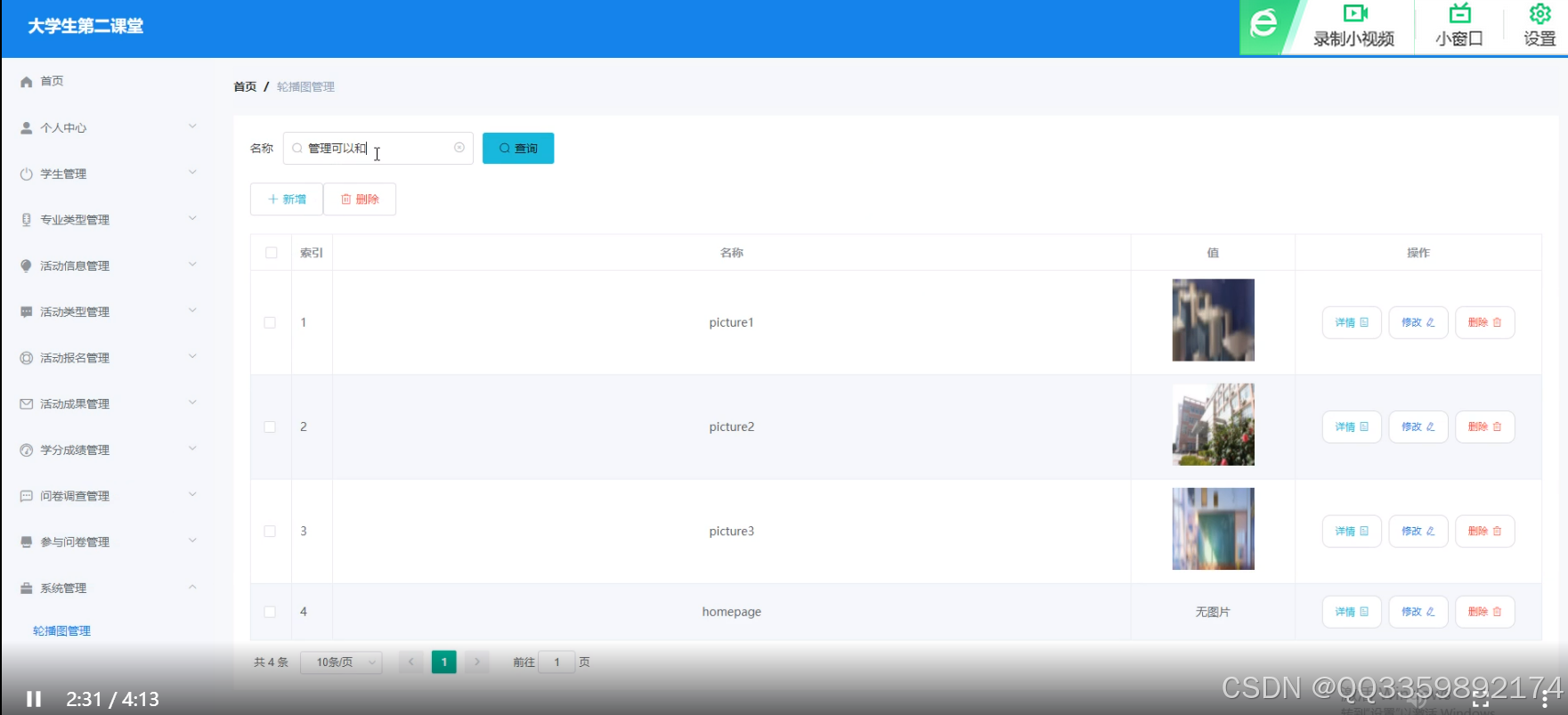
Task: Expand the 学生管理 menu chevron
Action: point(192,173)
